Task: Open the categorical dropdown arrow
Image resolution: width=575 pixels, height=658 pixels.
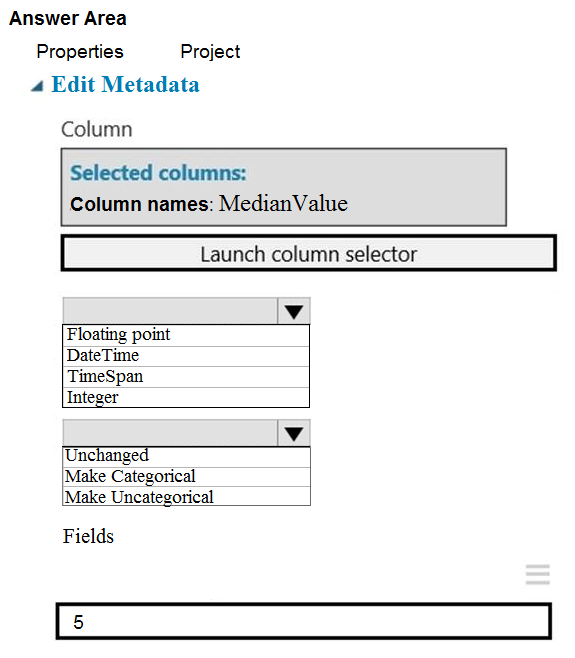Action: 294,433
